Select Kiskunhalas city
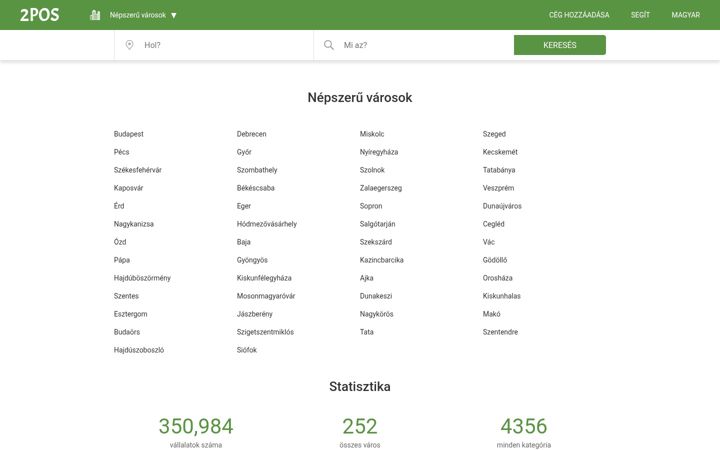The width and height of the screenshot is (720, 450). coord(501,296)
